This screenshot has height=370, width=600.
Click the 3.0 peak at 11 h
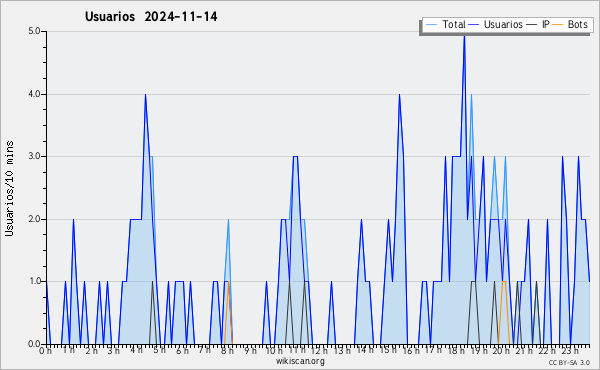coord(295,157)
